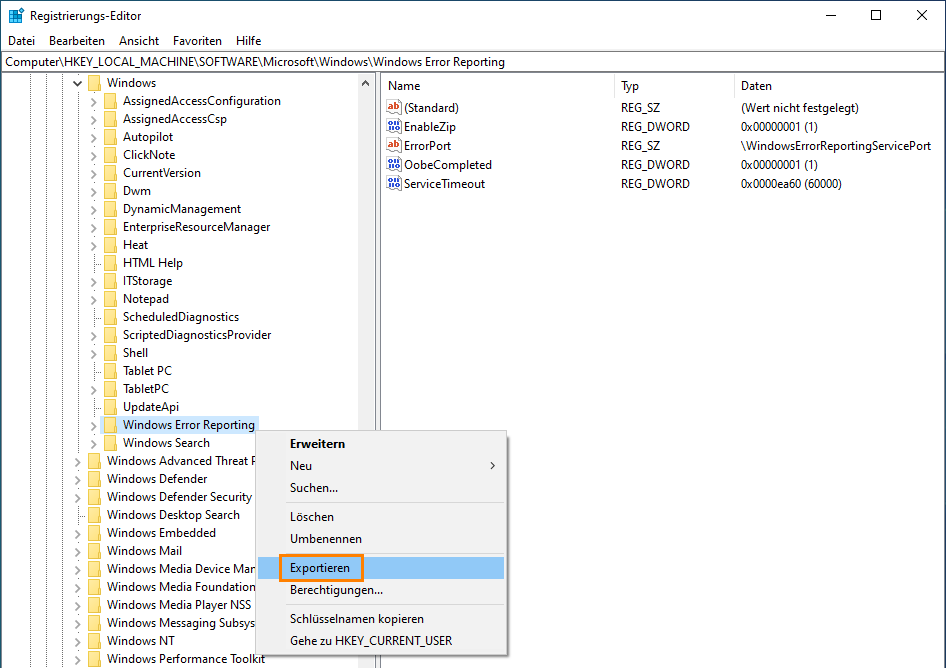This screenshot has height=668, width=946.
Task: Choose Berechtigungen from context menu
Action: click(335, 590)
